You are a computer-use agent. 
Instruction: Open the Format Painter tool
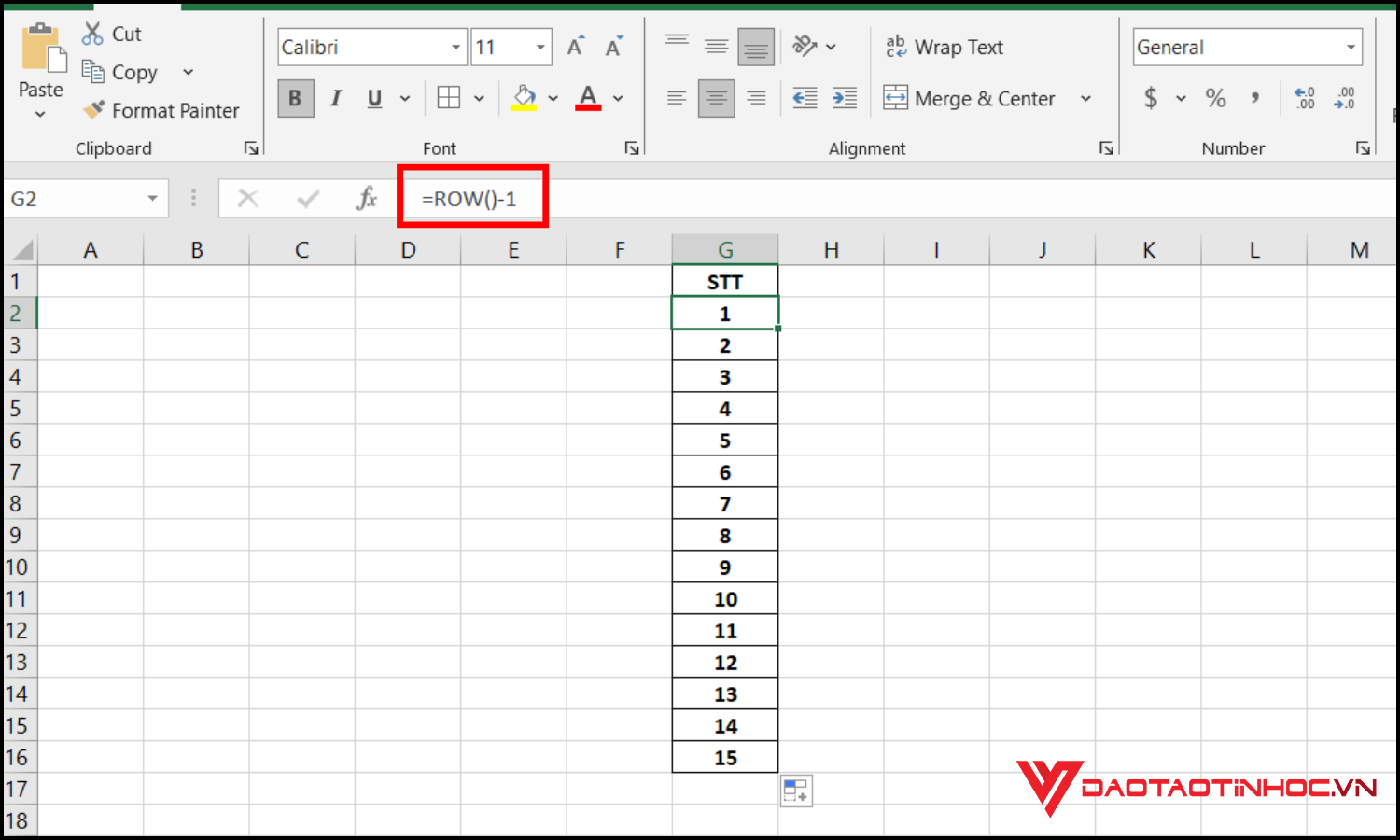pos(161,110)
